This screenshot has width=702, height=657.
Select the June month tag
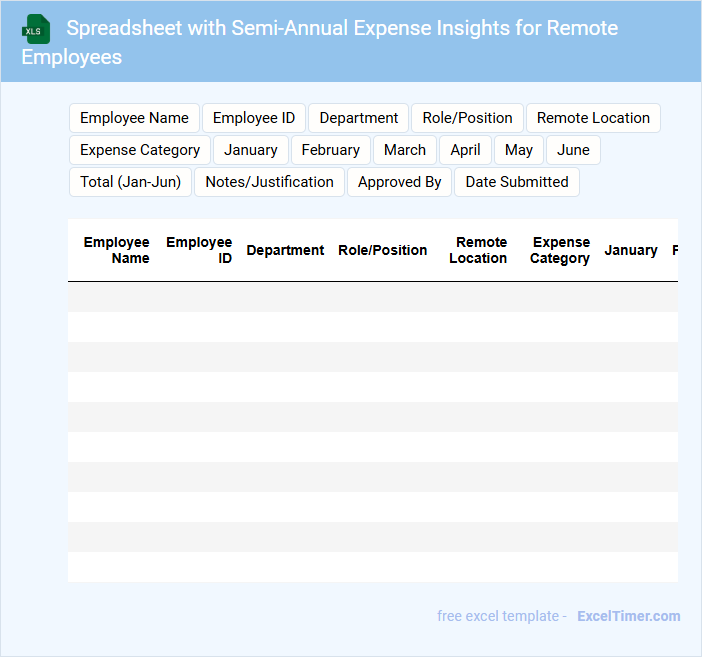click(573, 150)
